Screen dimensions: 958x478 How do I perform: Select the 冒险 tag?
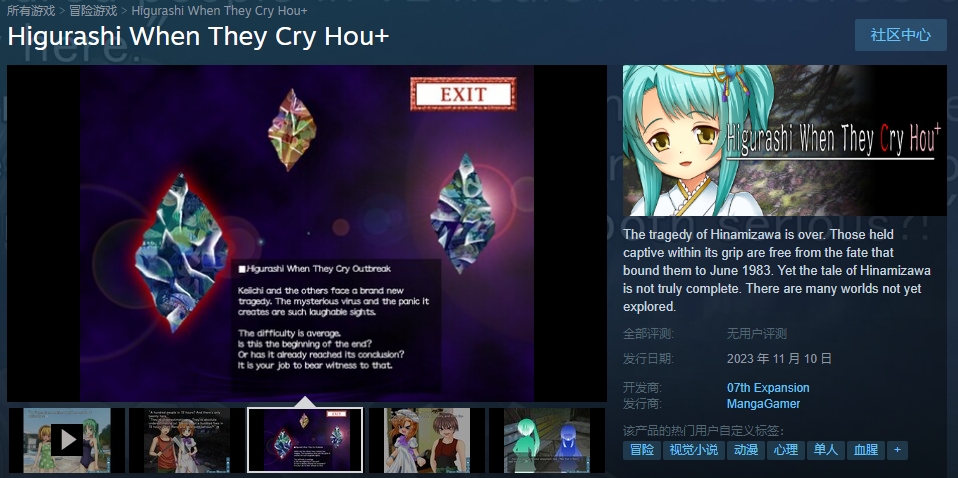point(642,450)
